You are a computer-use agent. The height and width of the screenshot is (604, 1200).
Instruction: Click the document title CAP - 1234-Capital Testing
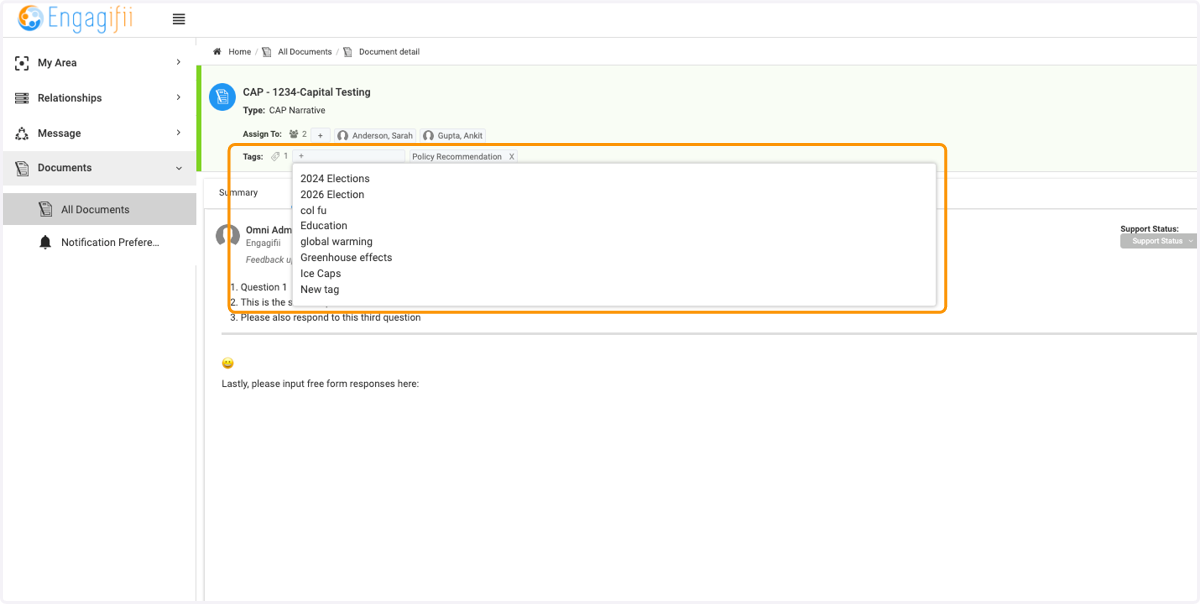307,92
